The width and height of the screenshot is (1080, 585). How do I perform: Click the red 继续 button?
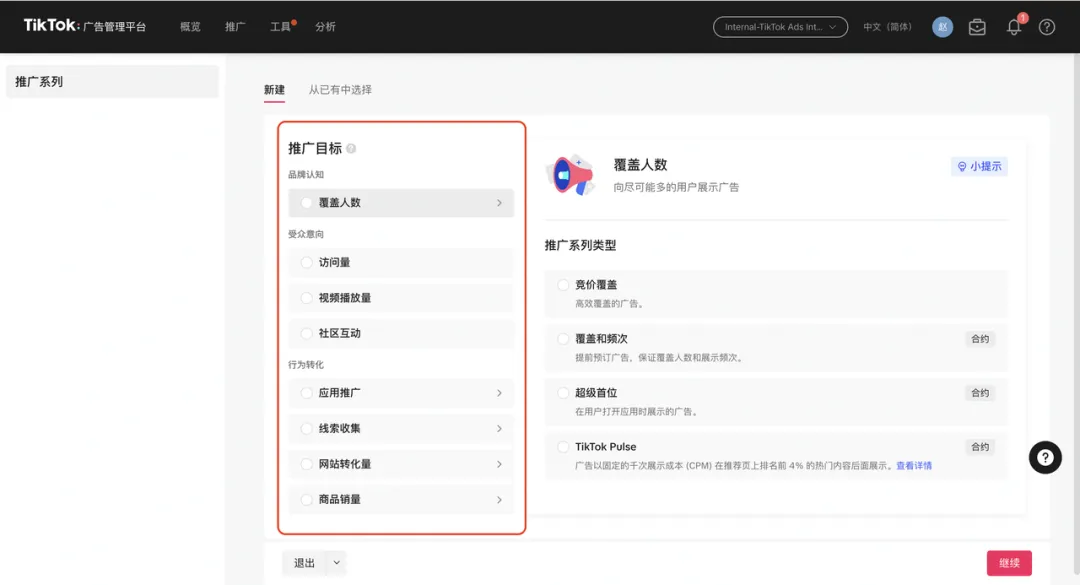coord(1009,563)
